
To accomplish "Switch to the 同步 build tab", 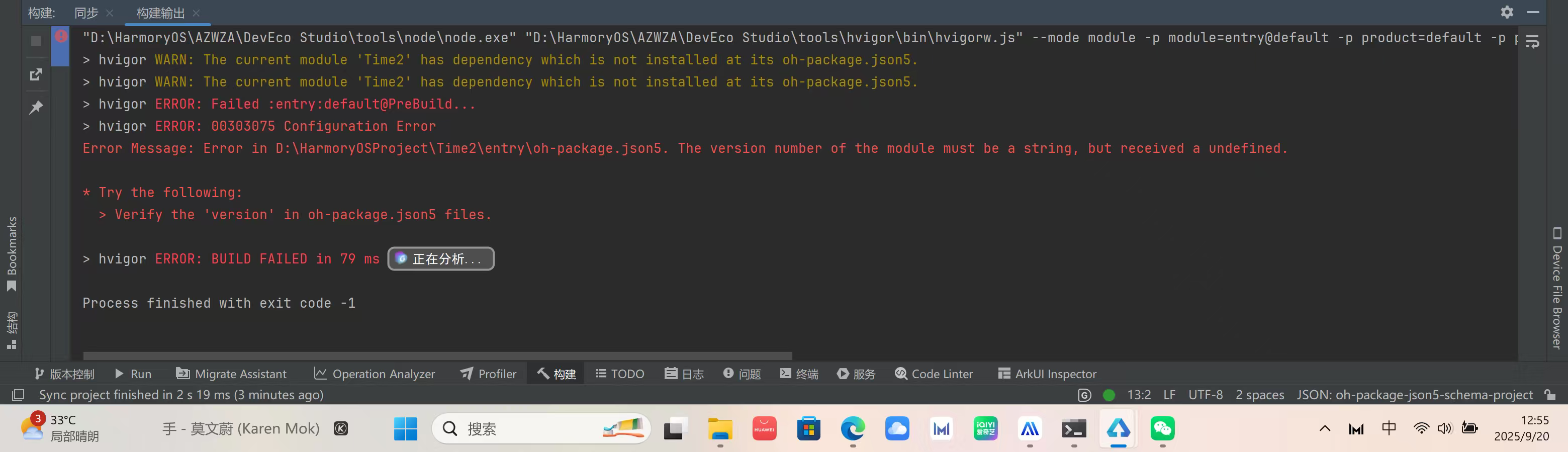I will pos(86,13).
